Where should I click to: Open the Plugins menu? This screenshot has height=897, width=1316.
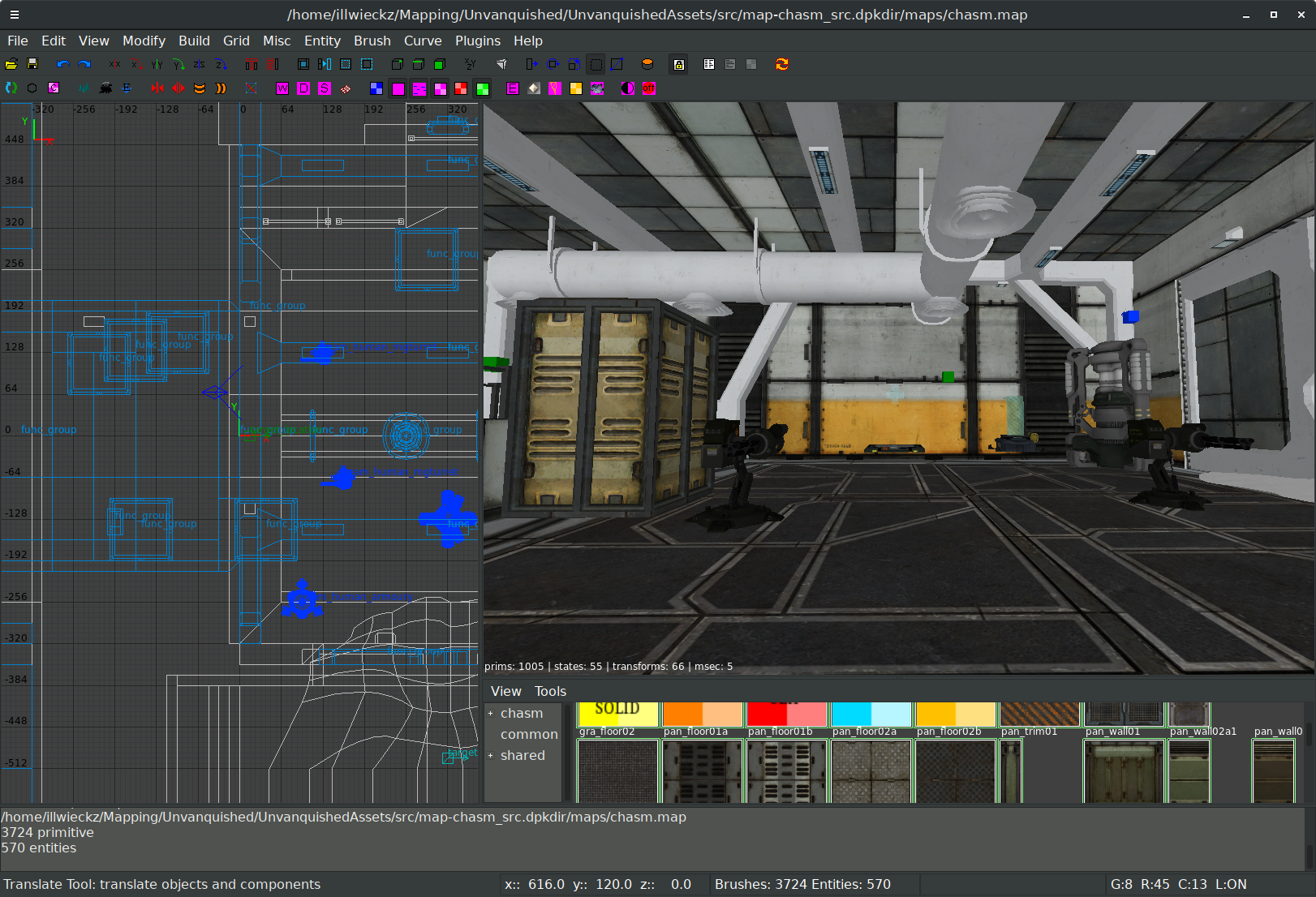pyautogui.click(x=477, y=41)
